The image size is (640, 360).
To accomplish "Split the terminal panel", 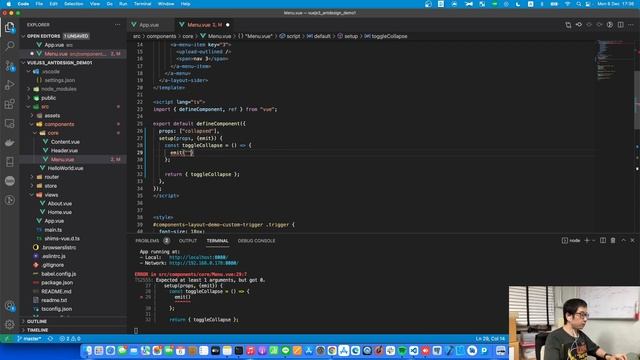I will (x=603, y=241).
